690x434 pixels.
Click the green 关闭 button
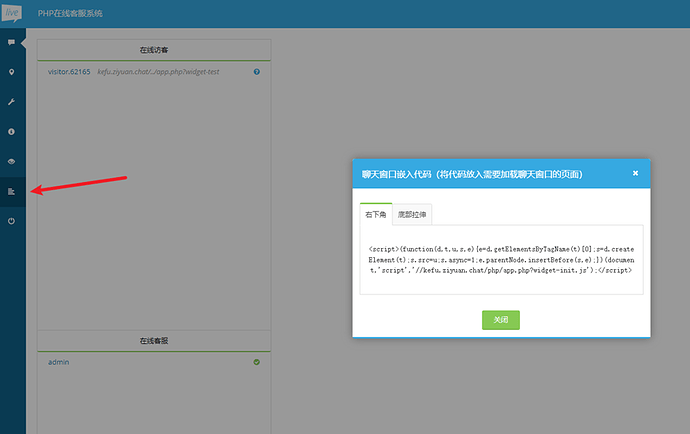click(501, 320)
